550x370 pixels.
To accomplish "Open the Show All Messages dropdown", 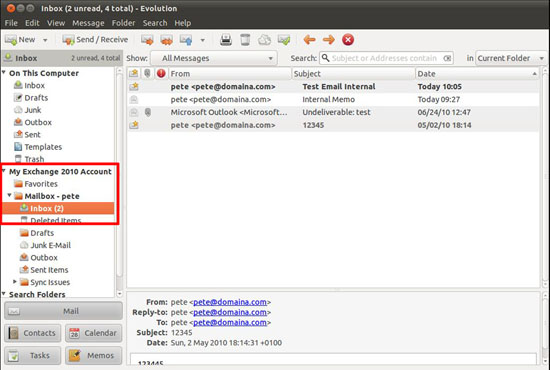I will click(x=214, y=58).
